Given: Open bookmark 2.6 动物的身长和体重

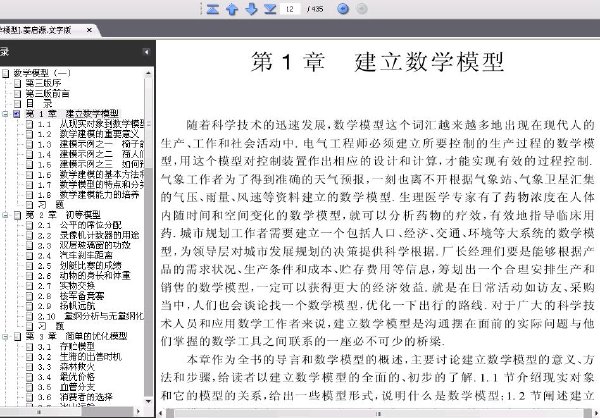Looking at the screenshot, I should [x=84, y=276].
